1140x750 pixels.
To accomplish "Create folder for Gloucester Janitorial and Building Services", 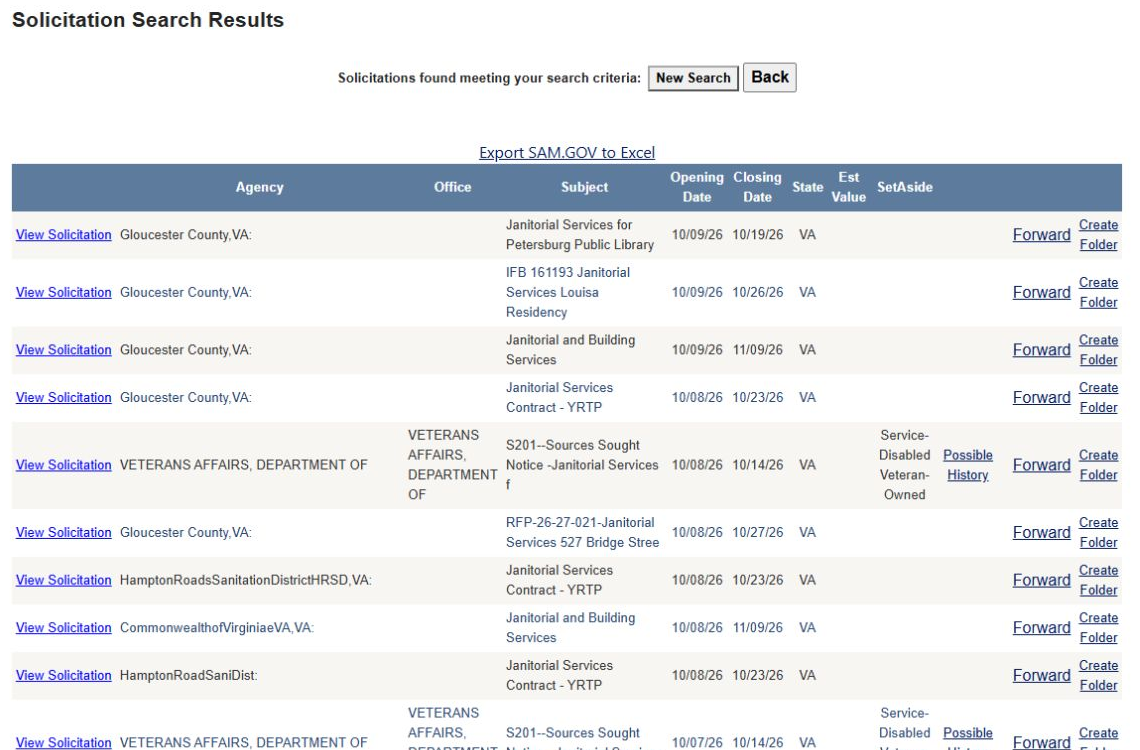I will click(x=1098, y=350).
